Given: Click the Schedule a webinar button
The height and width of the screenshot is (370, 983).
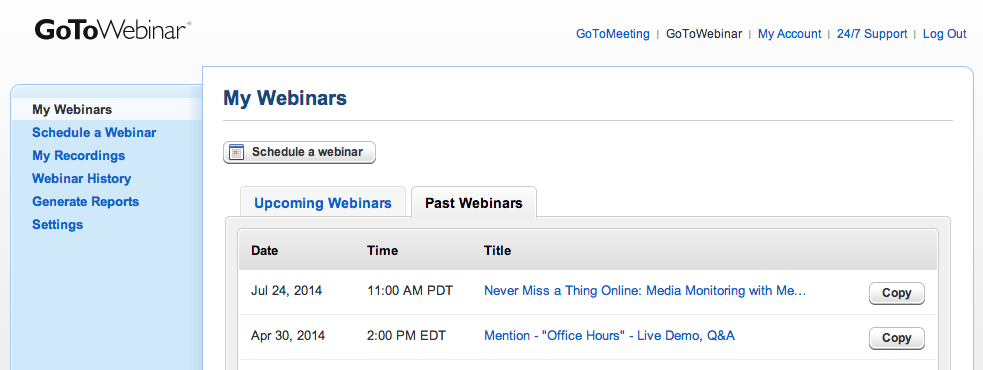Looking at the screenshot, I should 299,152.
